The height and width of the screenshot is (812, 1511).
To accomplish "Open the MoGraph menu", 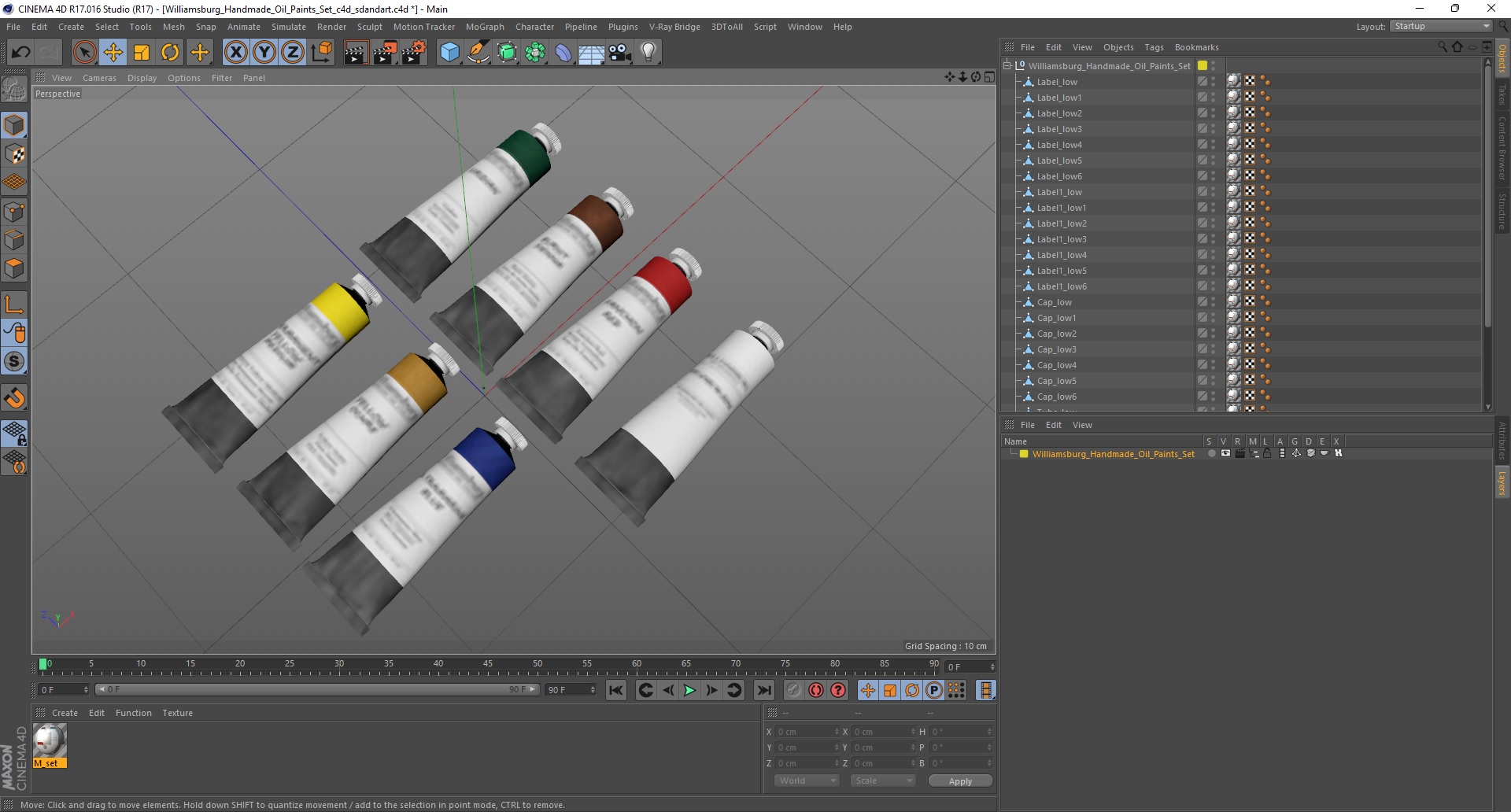I will 485,27.
